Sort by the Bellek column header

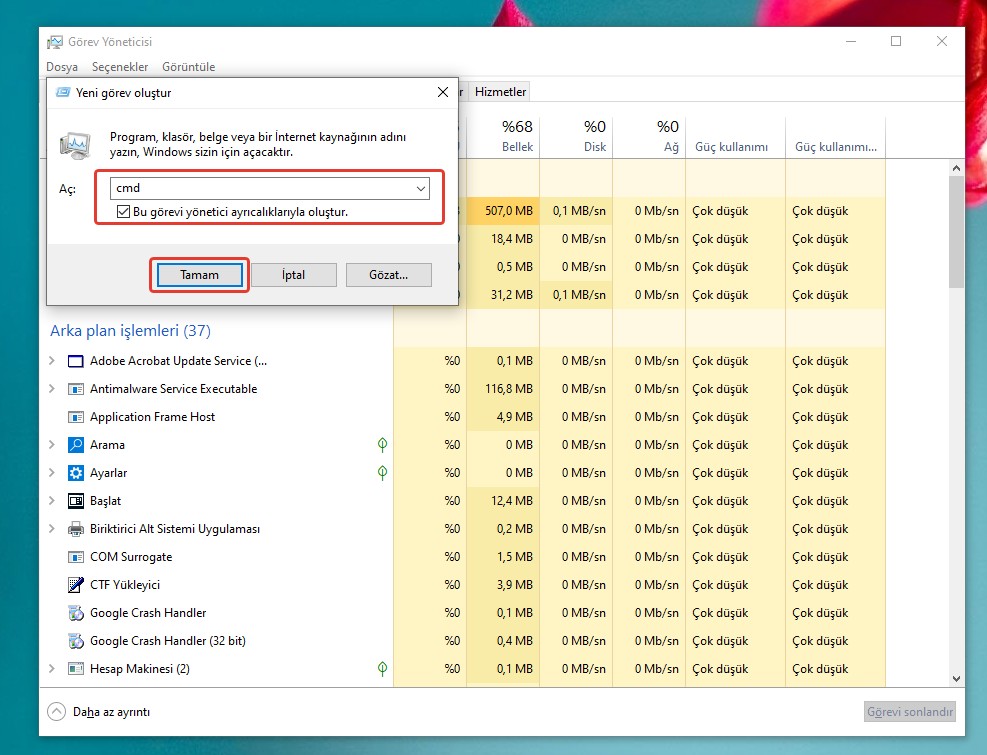518,137
